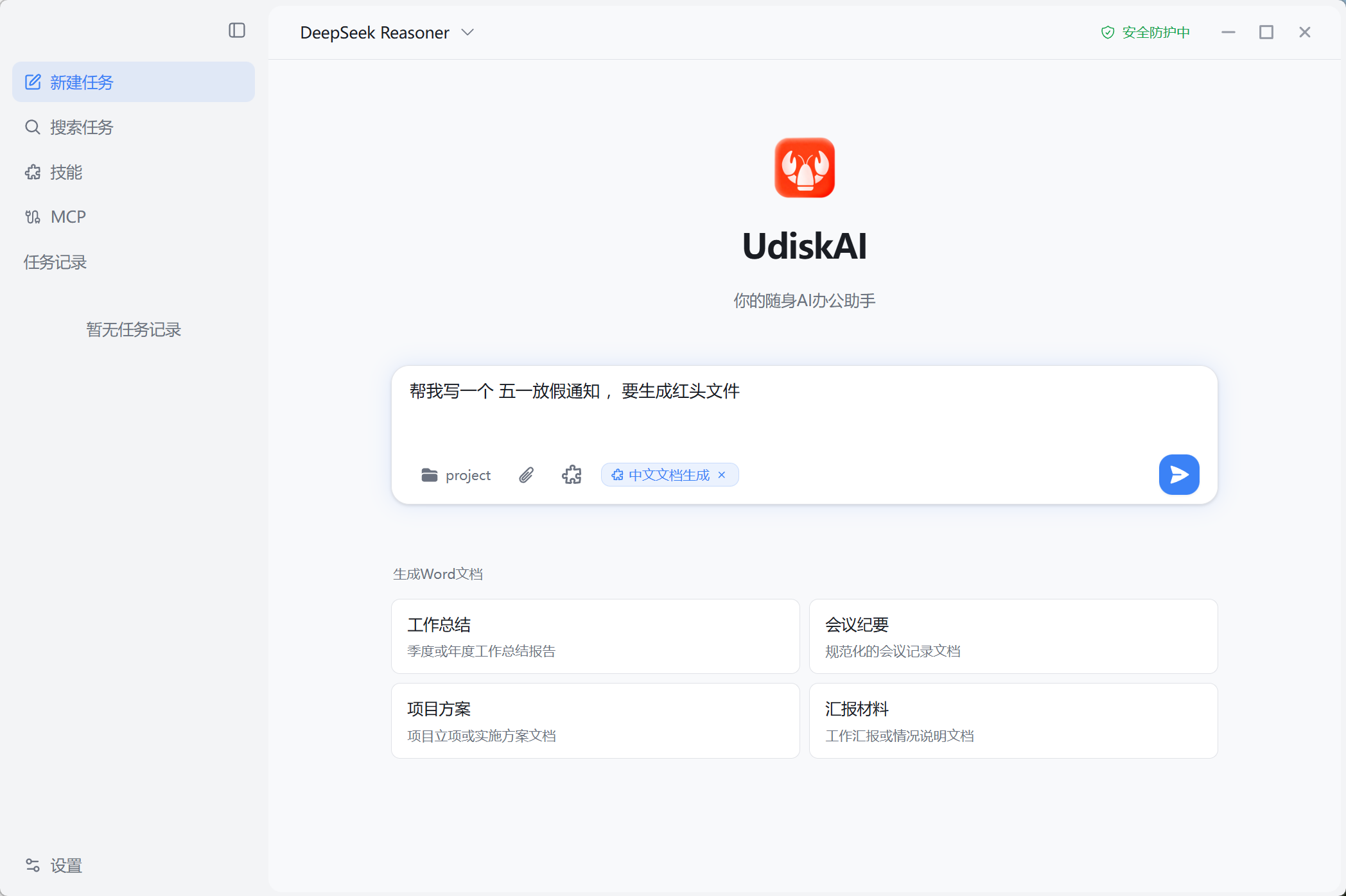
Task: Expand the project folder picker in input area
Action: 456,475
